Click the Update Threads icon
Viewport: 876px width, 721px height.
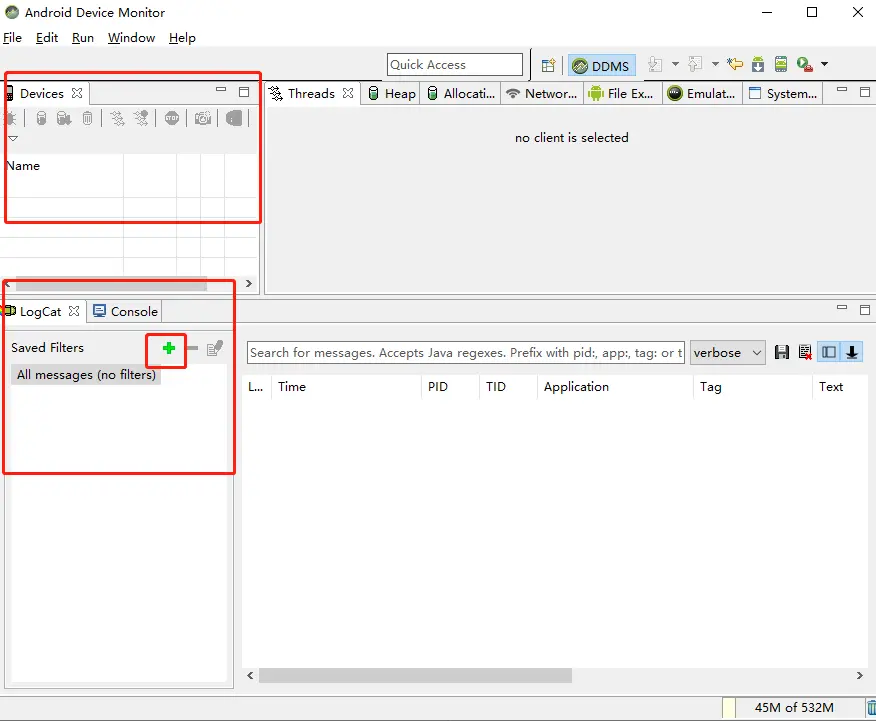[x=117, y=118]
